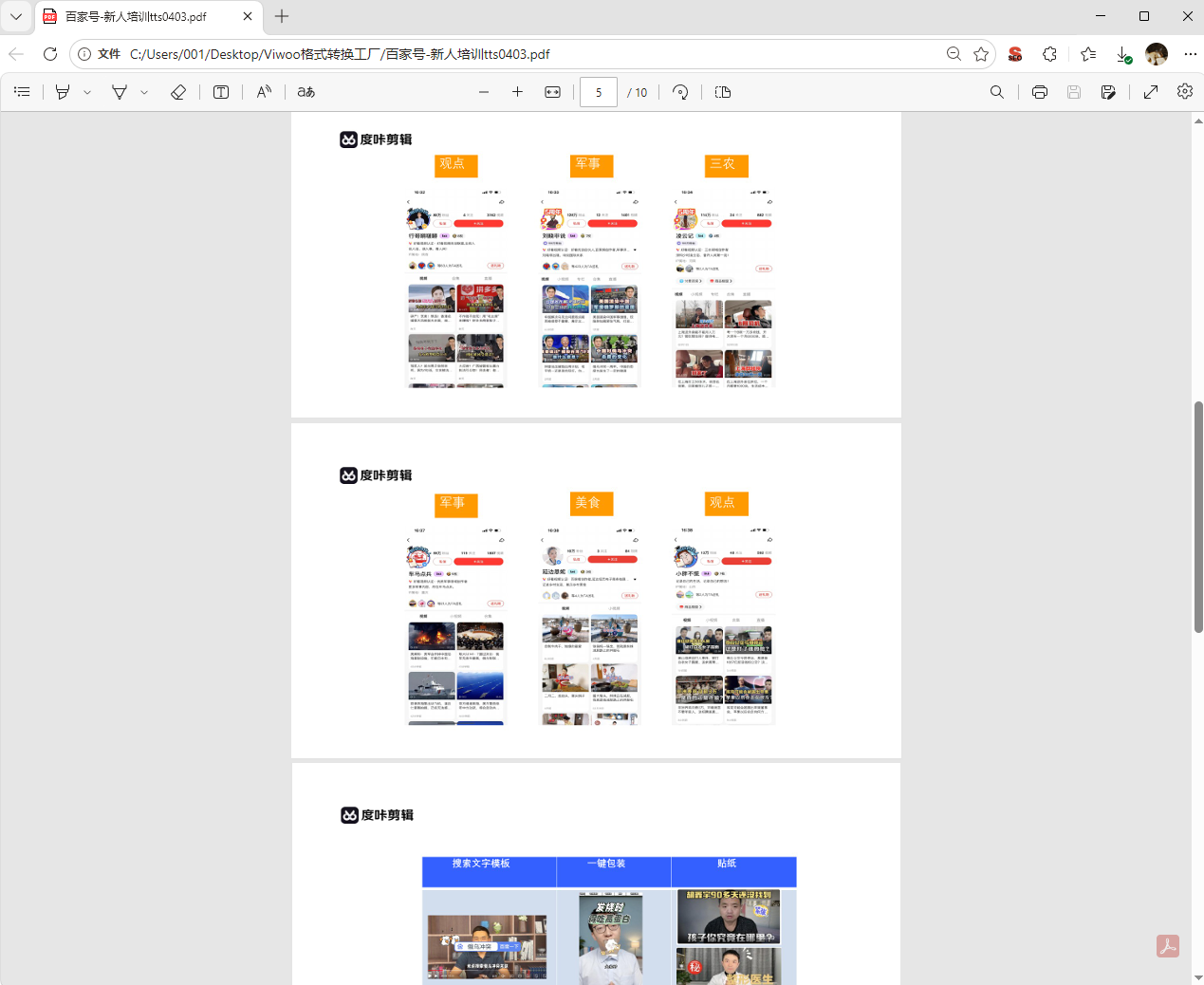Image resolution: width=1204 pixels, height=985 pixels.
Task: Print the PDF document
Action: 1040,92
